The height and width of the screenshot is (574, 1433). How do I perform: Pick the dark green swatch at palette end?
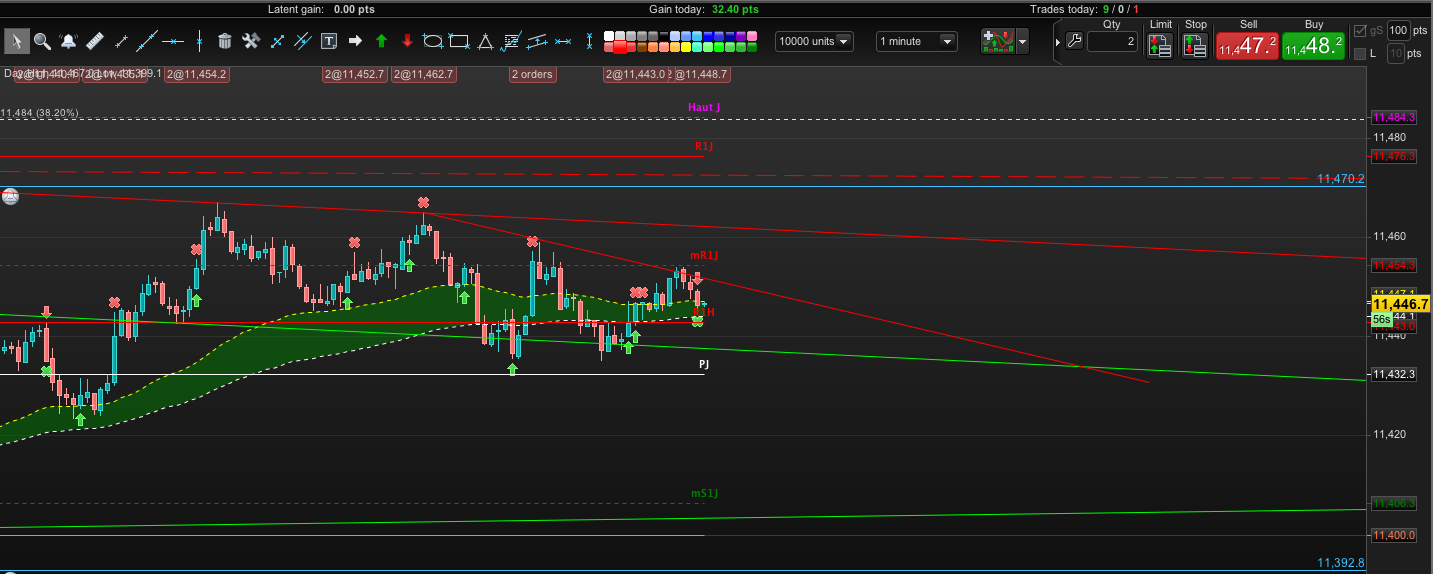[752, 47]
